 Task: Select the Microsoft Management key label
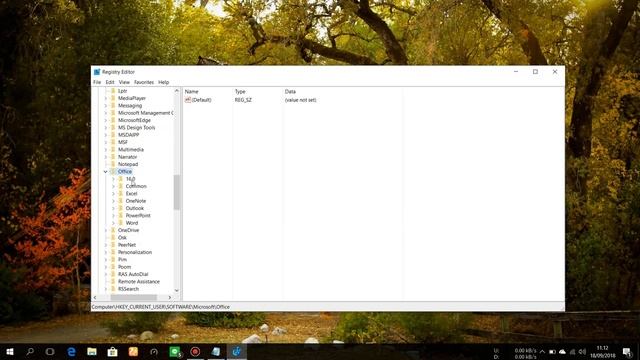tap(145, 113)
